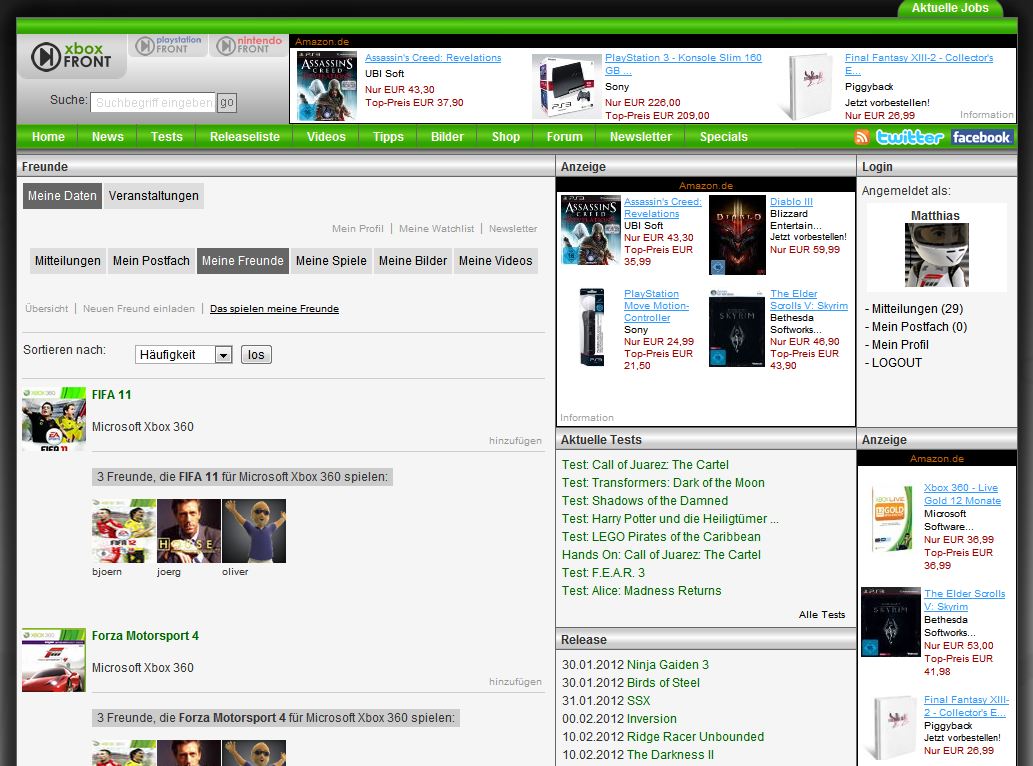Open the Aktuelle Jobs tab

coord(949,8)
